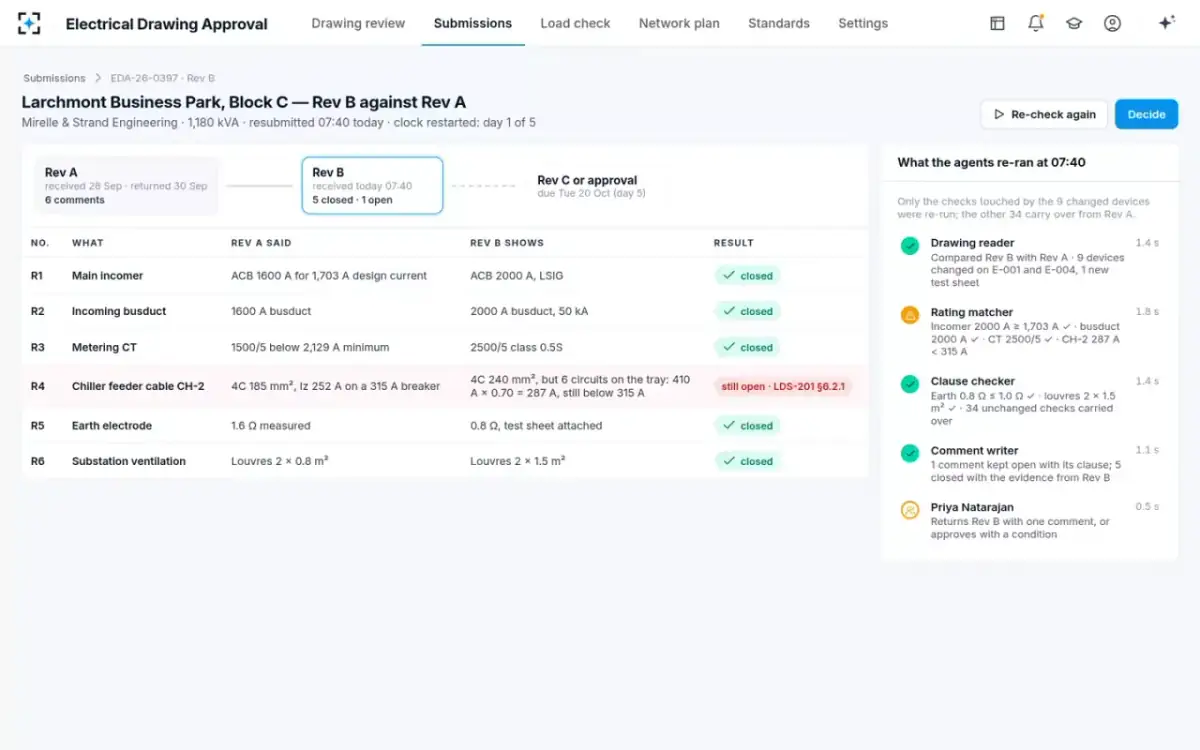Screen dimensions: 1200x750
Task: Go to the Network plan tab
Action: [679, 23]
